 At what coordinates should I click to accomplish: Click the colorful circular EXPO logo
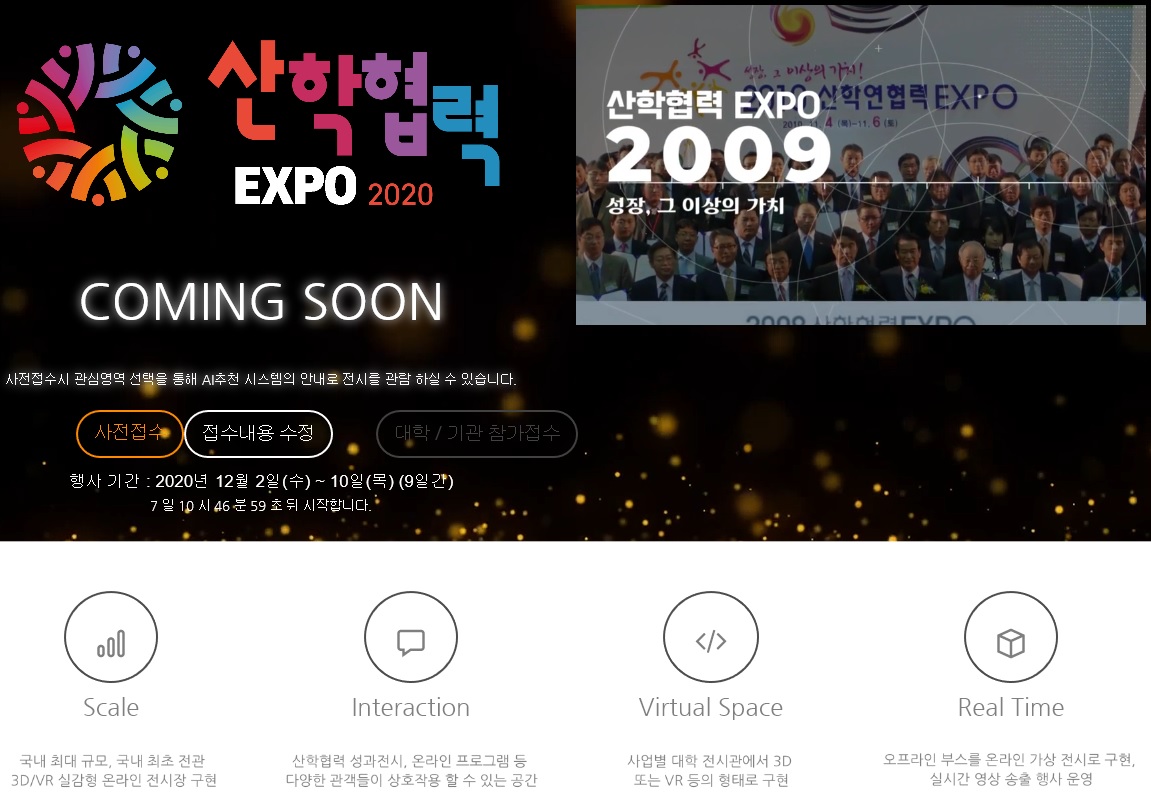[99, 123]
